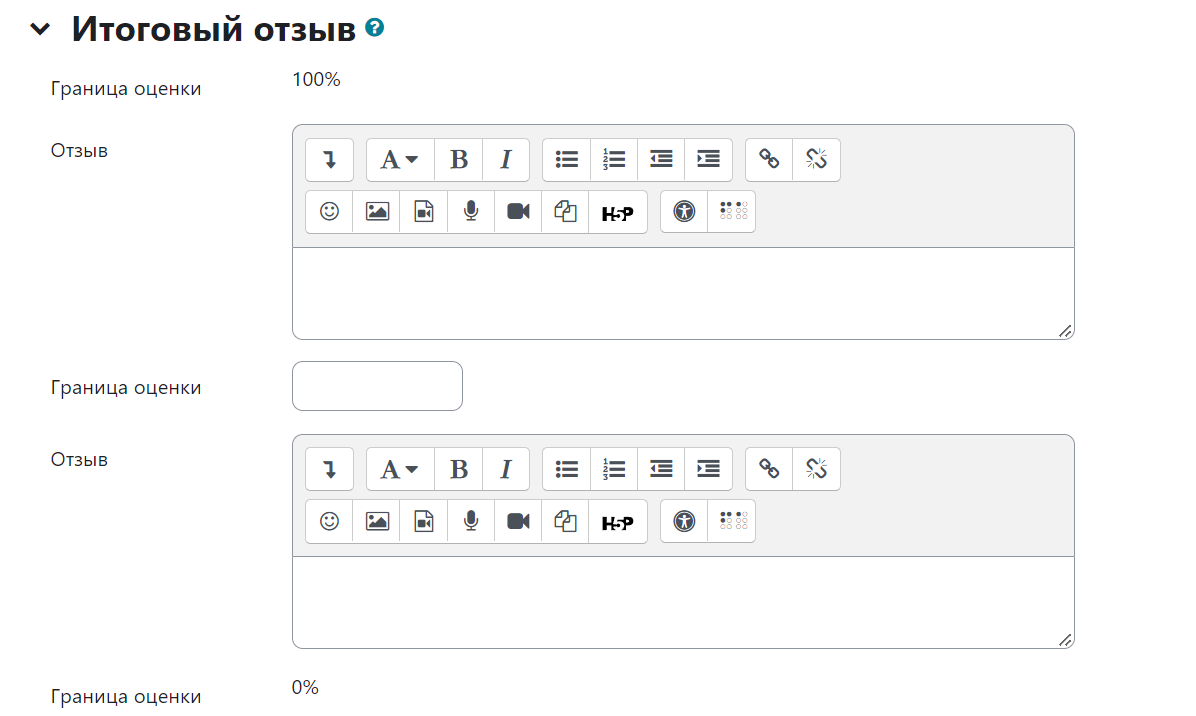This screenshot has height=716, width=1196.
Task: Click the empty Граница оценки input field
Action: point(377,386)
